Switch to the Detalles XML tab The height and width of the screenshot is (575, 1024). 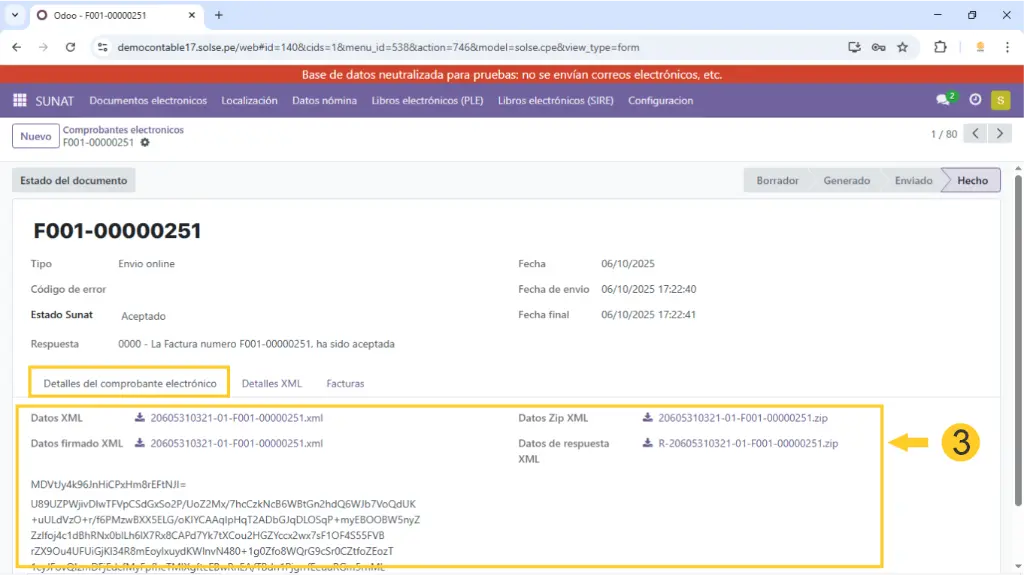pos(271,383)
